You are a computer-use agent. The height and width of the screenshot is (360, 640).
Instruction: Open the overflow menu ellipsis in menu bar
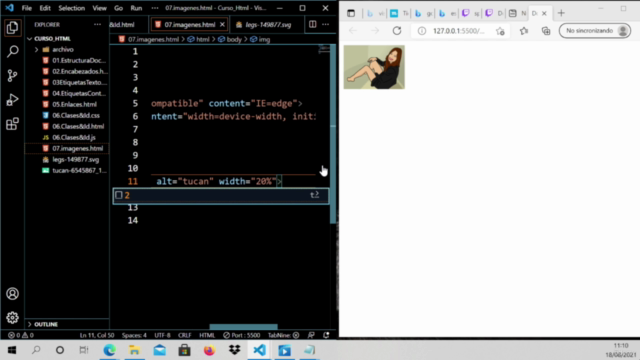coord(155,8)
